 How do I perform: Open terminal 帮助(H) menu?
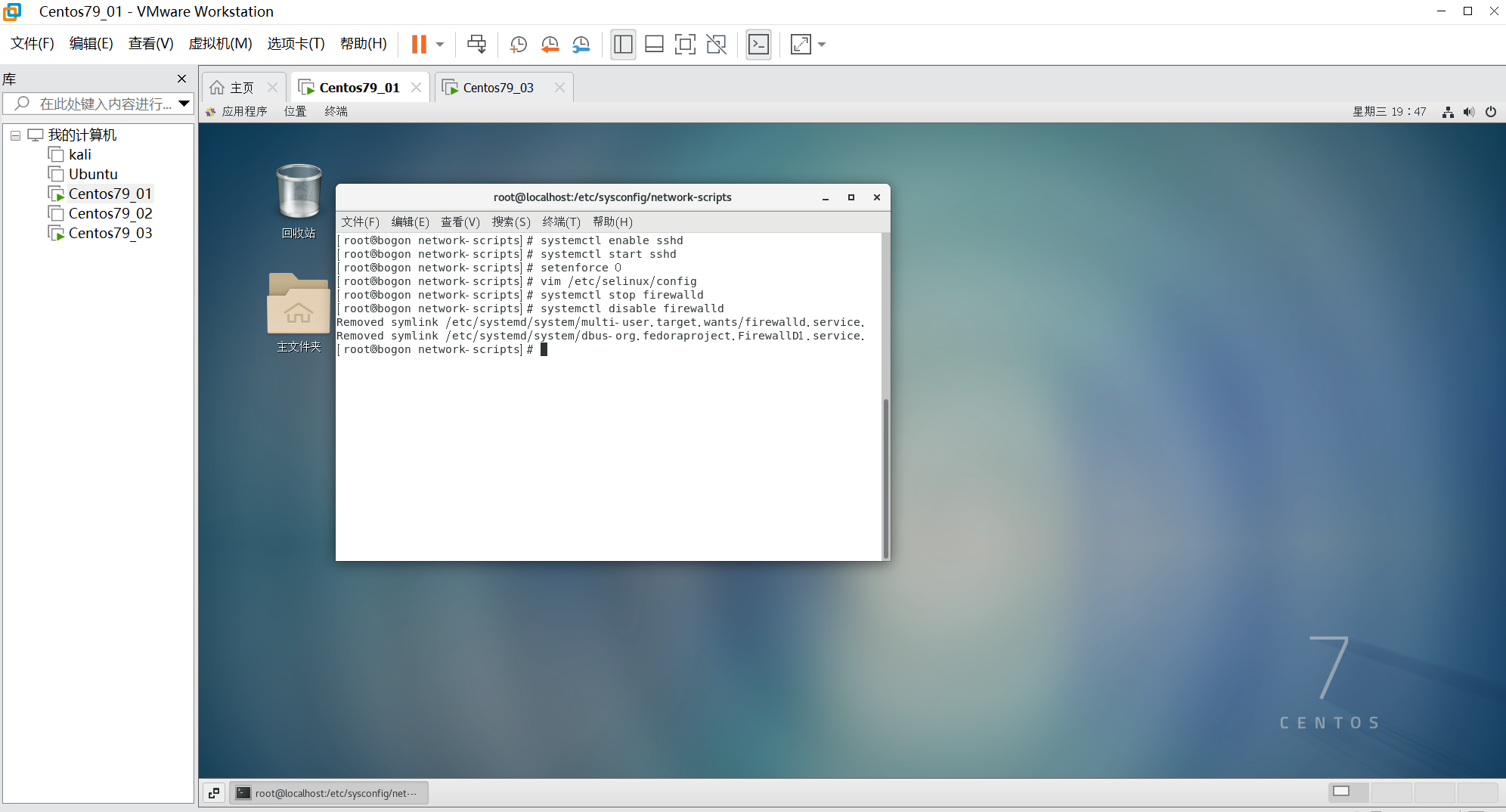click(x=612, y=222)
